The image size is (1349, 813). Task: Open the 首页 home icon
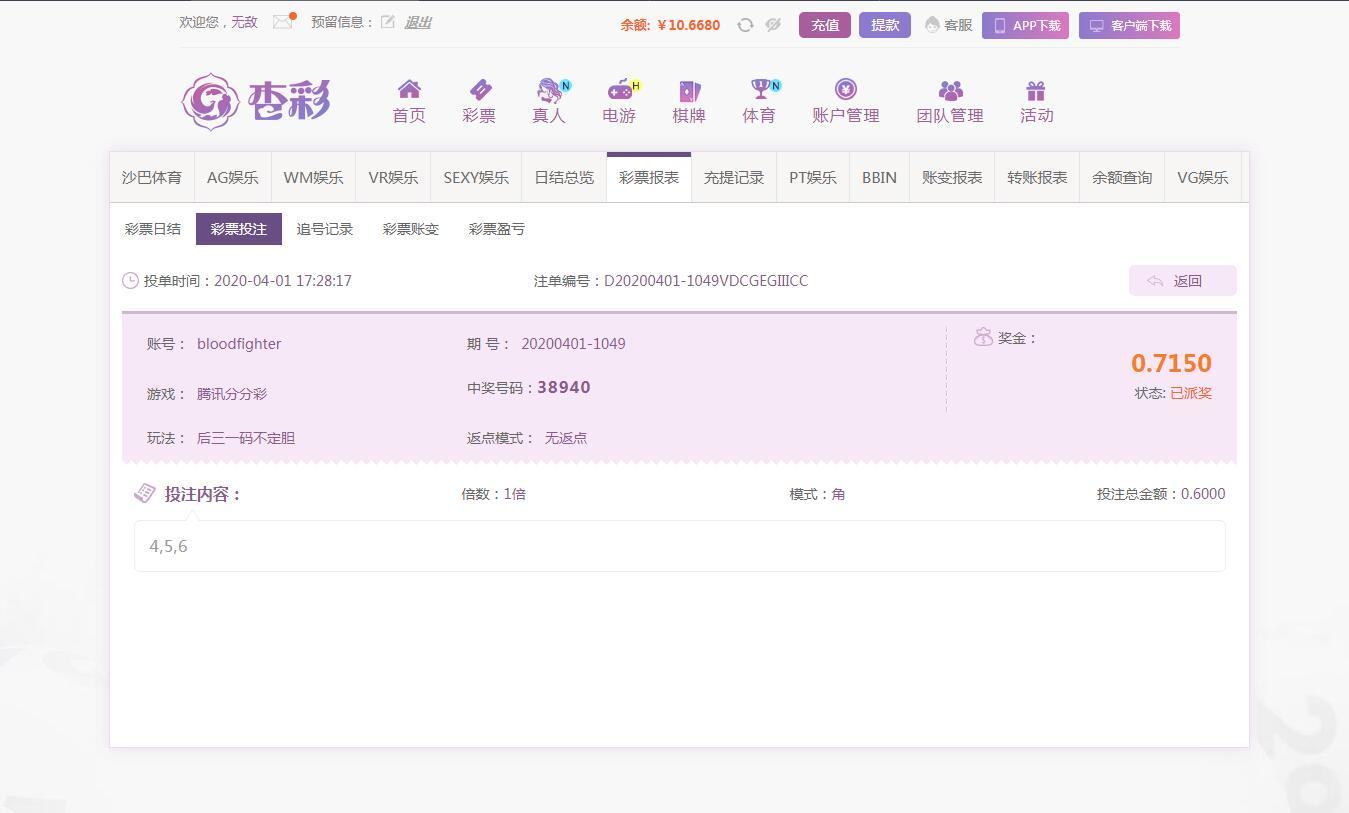click(409, 90)
